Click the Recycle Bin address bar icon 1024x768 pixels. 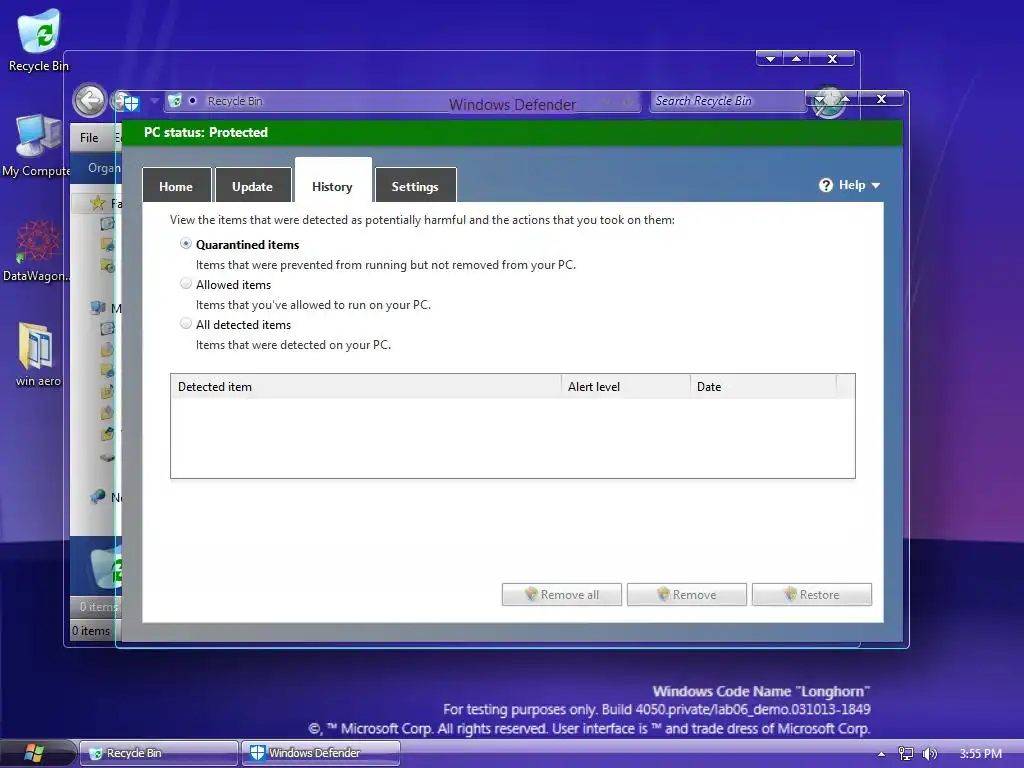pos(174,101)
